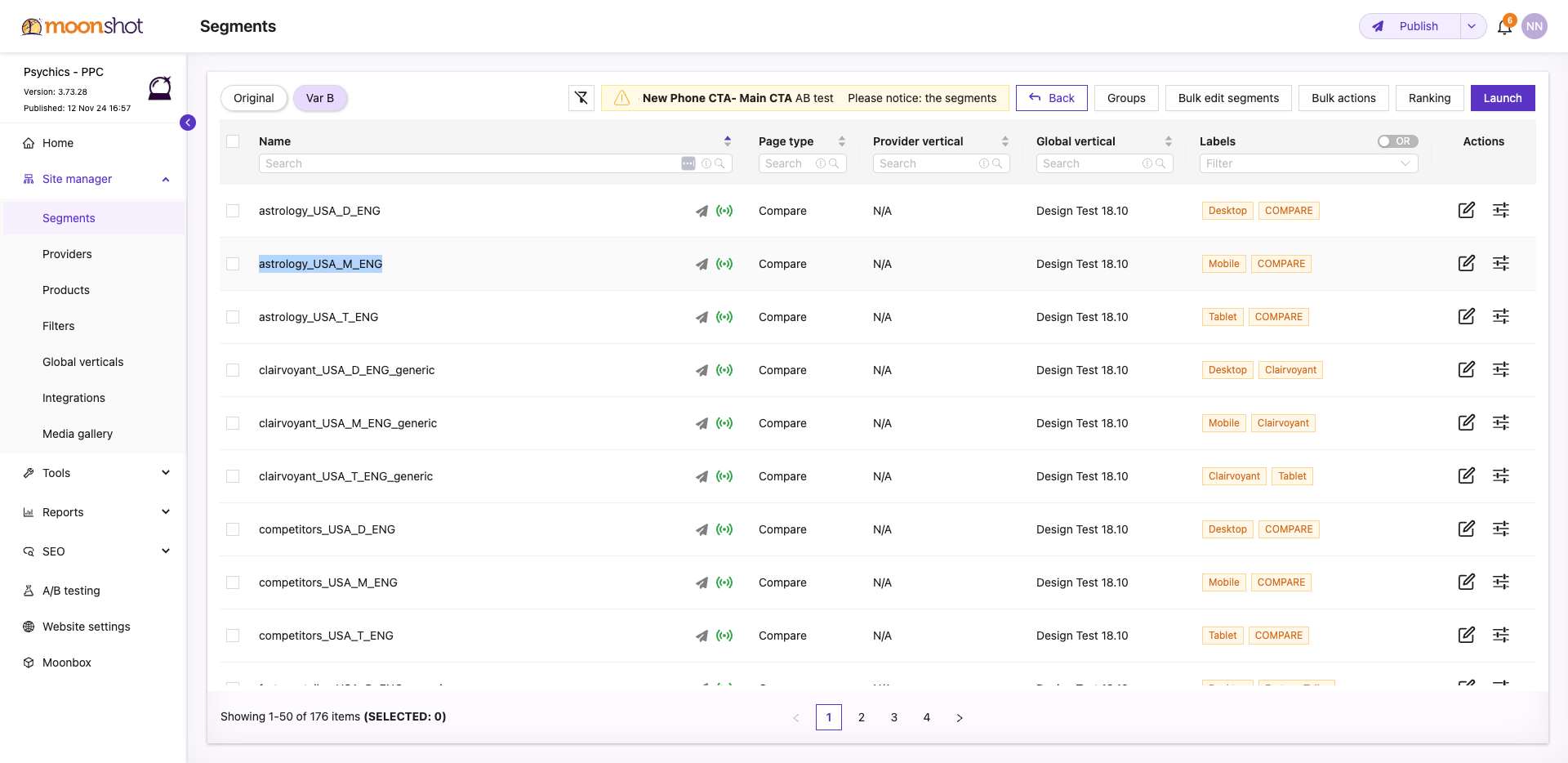The image size is (1568, 763).
Task: Click publish plane icon on astrology_USA_T_ENG row
Action: pos(702,317)
